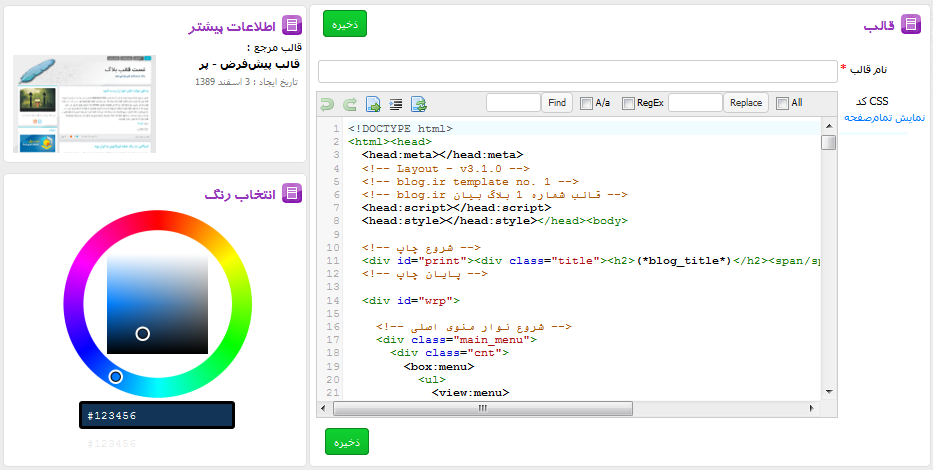This screenshot has height=470, width=933.
Task: Enable the A/a case-sensitive checkbox
Action: click(586, 103)
